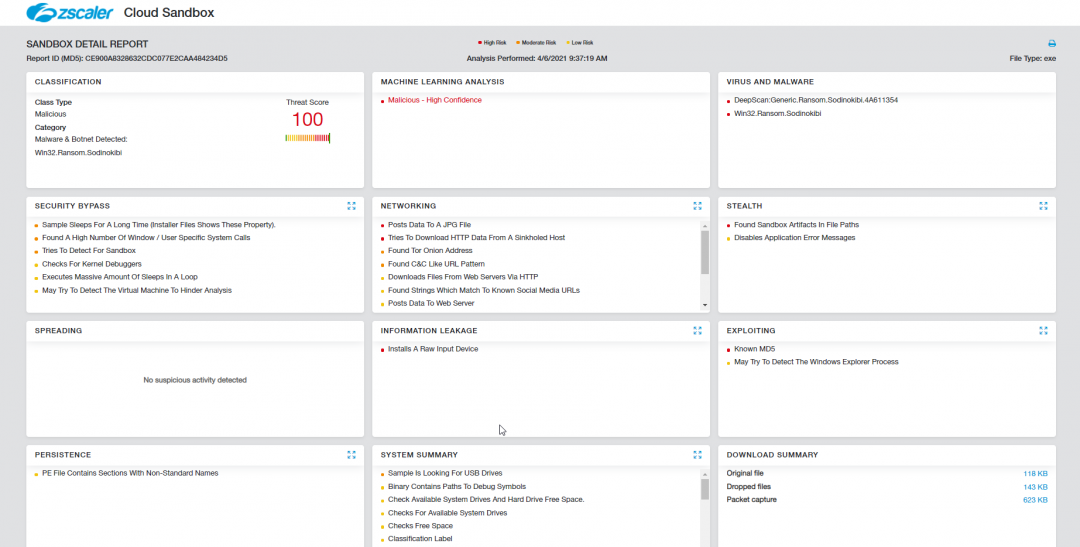
Task: Click the Zscaler logo
Action: click(70, 13)
